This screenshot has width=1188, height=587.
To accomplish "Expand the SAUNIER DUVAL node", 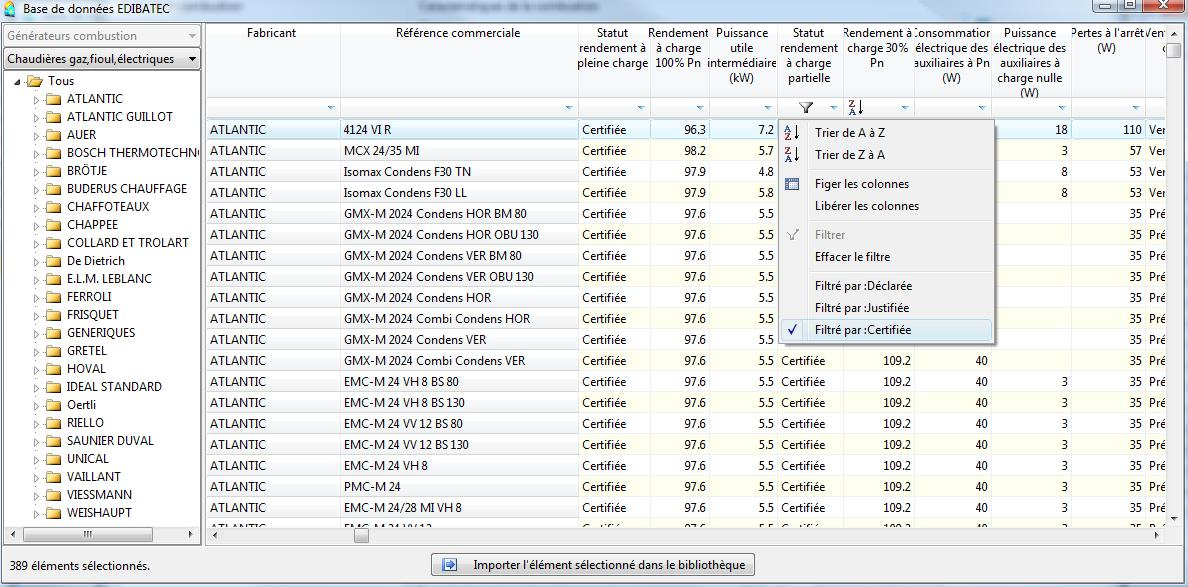I will tap(36, 441).
